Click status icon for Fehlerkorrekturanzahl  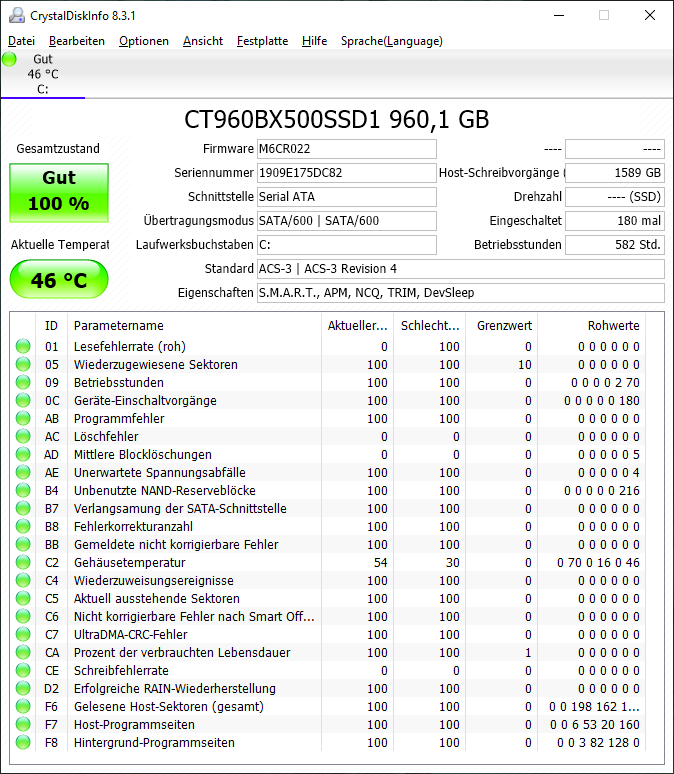[x=23, y=527]
